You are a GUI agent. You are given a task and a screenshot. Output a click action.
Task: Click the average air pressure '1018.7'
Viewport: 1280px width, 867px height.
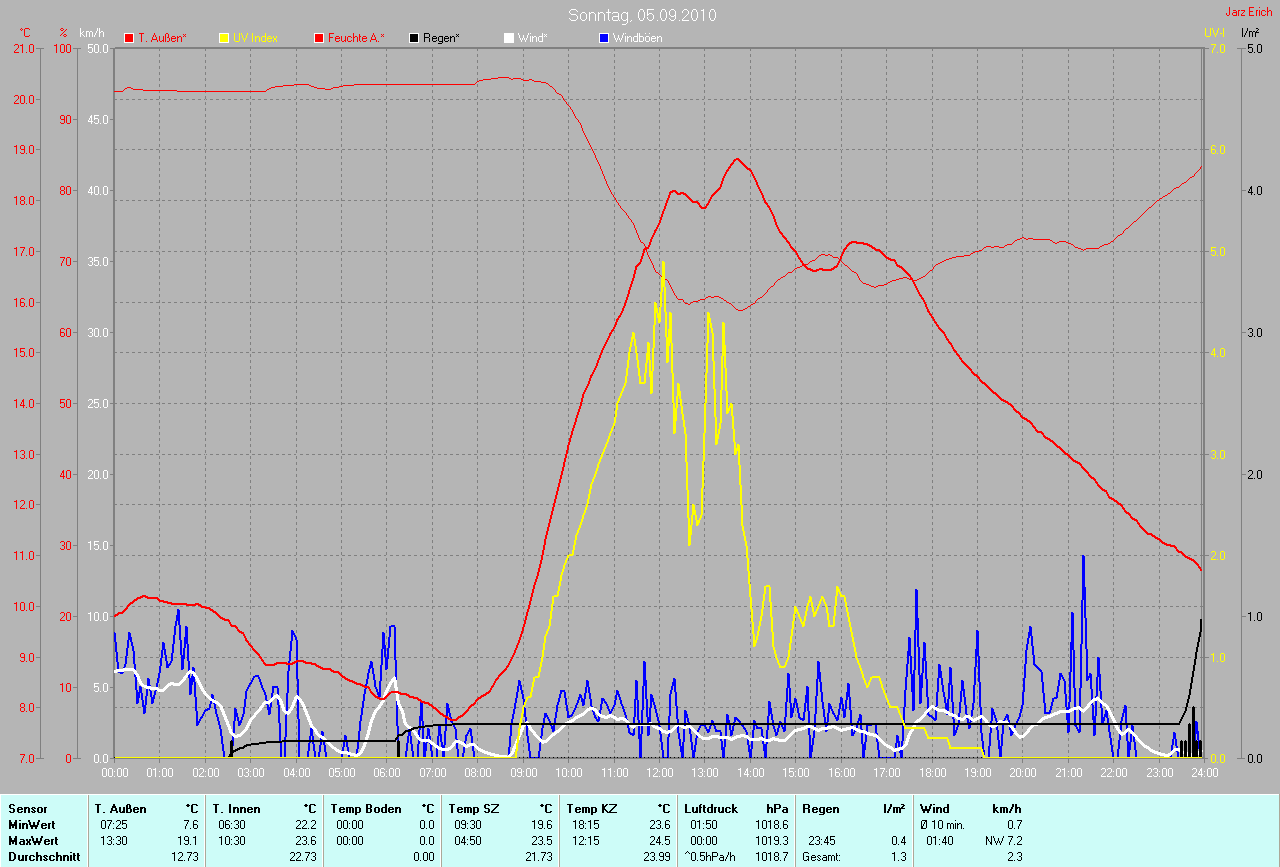point(771,857)
